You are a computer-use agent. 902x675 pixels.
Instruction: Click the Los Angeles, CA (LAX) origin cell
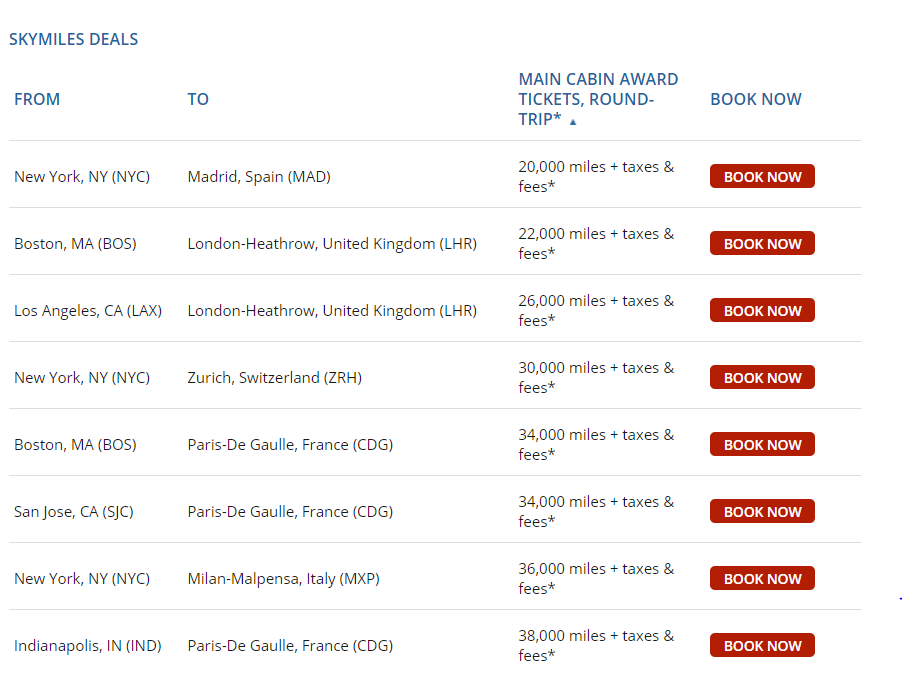(x=88, y=311)
